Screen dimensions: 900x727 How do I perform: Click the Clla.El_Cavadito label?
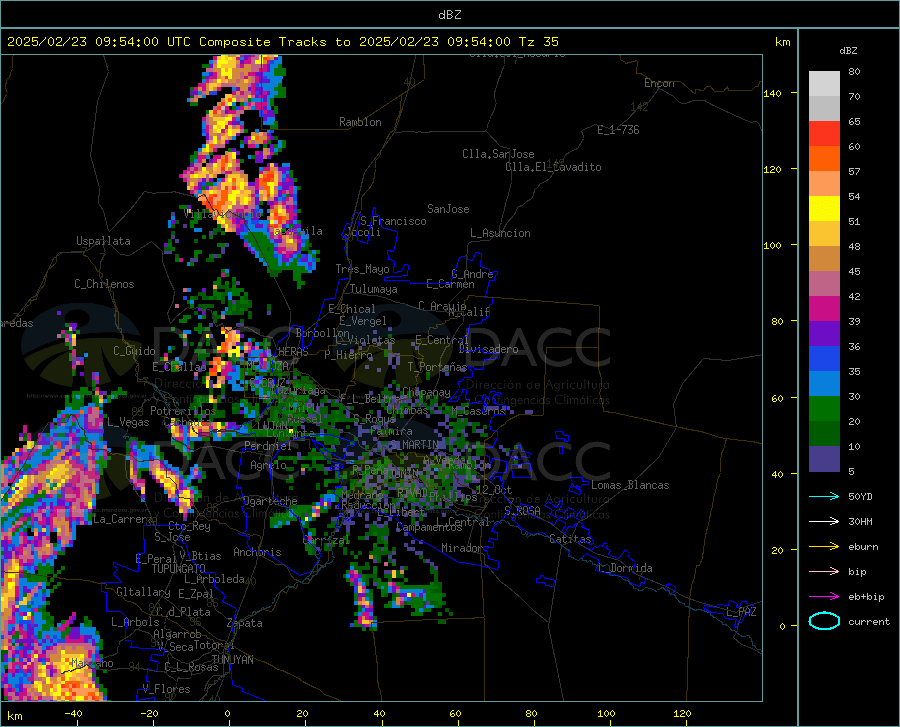point(553,167)
